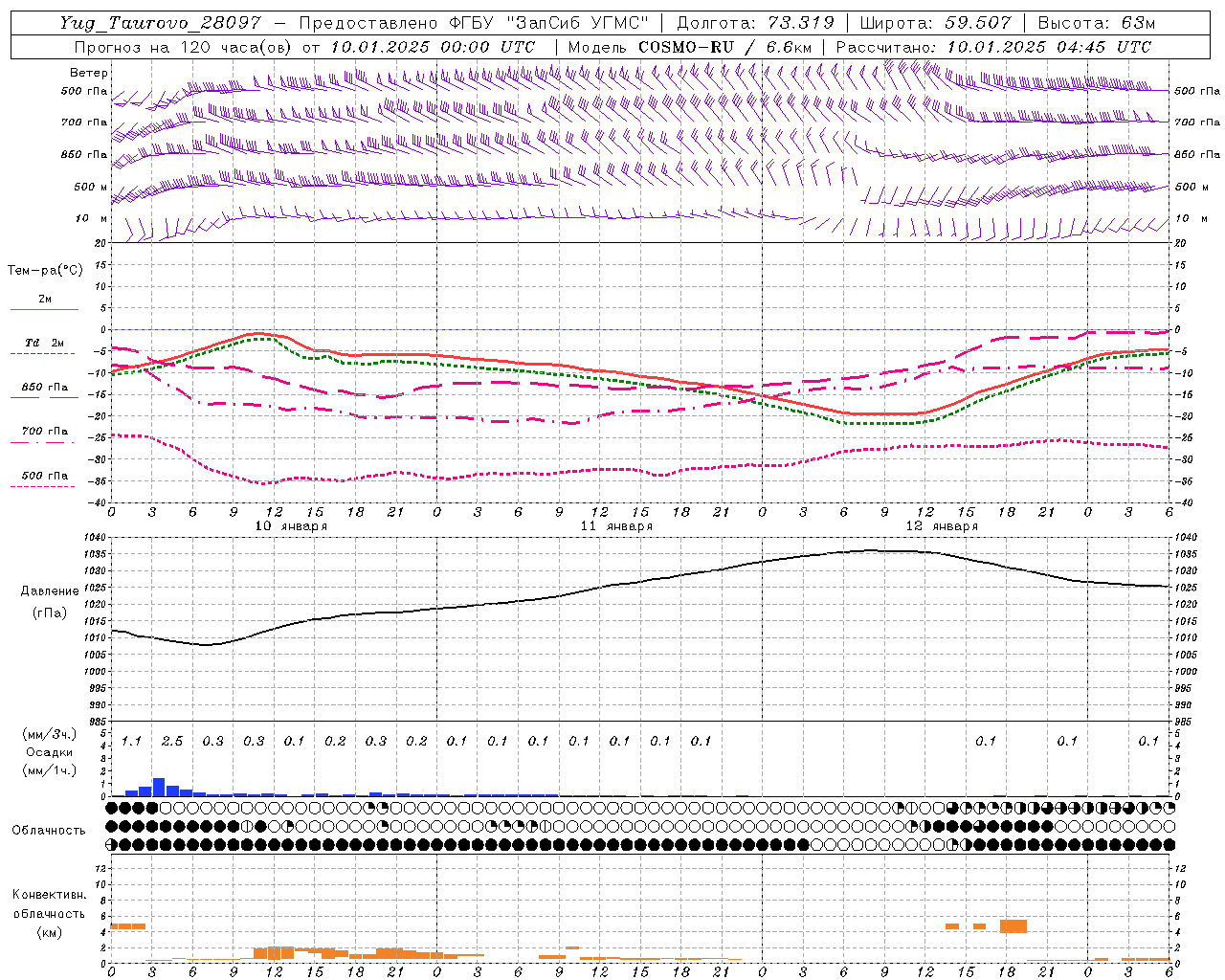Click the 700 гПа temperature legend entry
Screen dimensions: 1225x980
[x=45, y=432]
